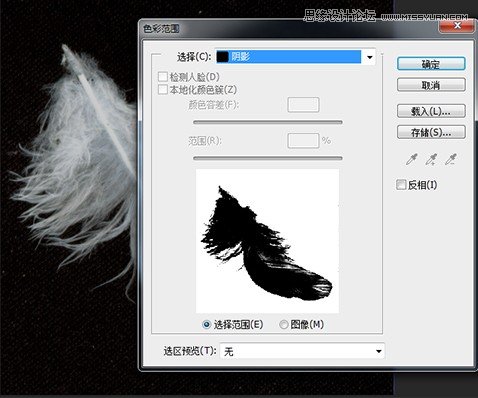This screenshot has height=398, width=478.
Task: Open the 载入(L)... load dialog
Action: tap(431, 111)
